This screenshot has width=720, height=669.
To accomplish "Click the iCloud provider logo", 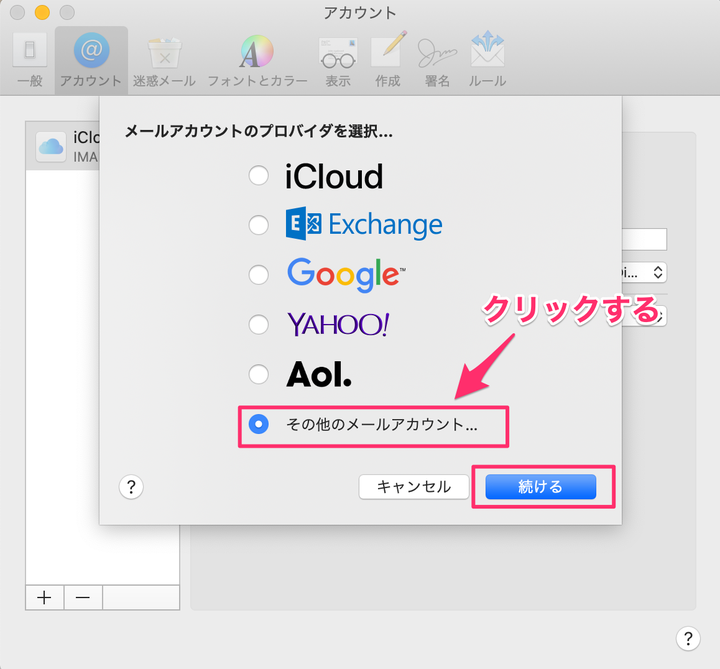I will click(x=334, y=176).
